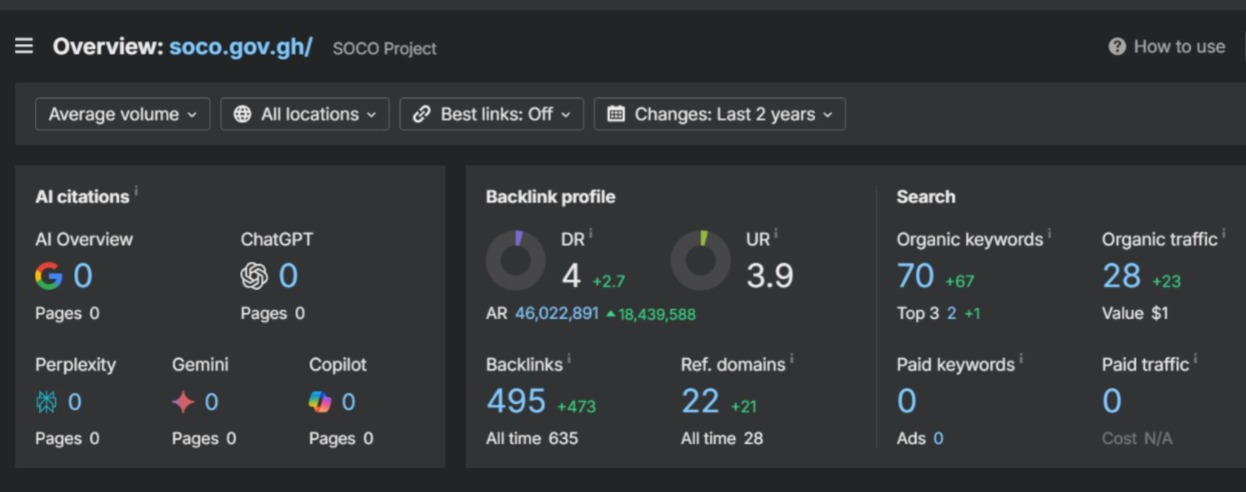Click the DR donut chart
This screenshot has width=1246, height=492.
[x=516, y=261]
